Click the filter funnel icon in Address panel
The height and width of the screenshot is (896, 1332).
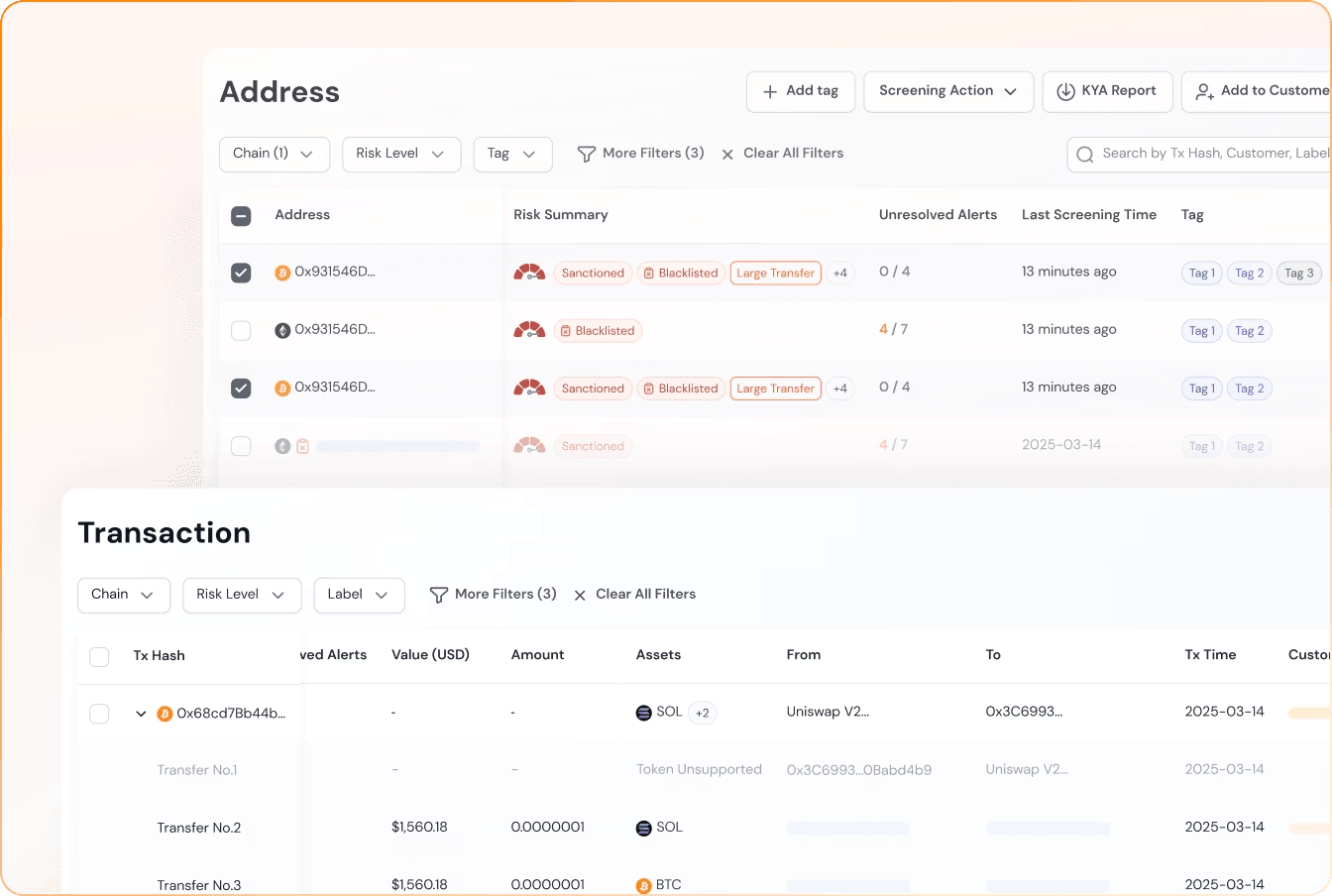tap(587, 154)
